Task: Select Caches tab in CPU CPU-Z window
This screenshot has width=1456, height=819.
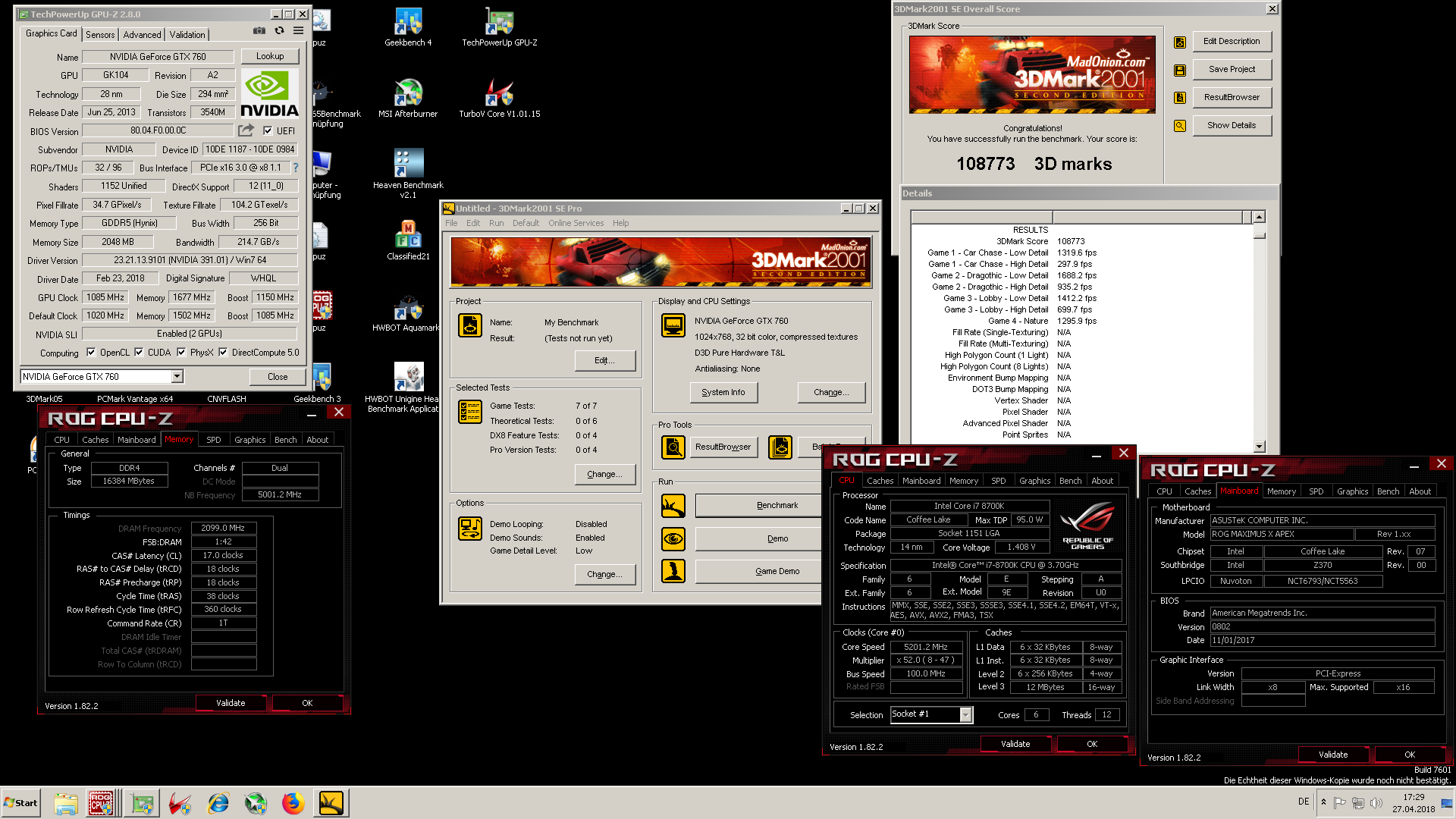Action: click(880, 481)
